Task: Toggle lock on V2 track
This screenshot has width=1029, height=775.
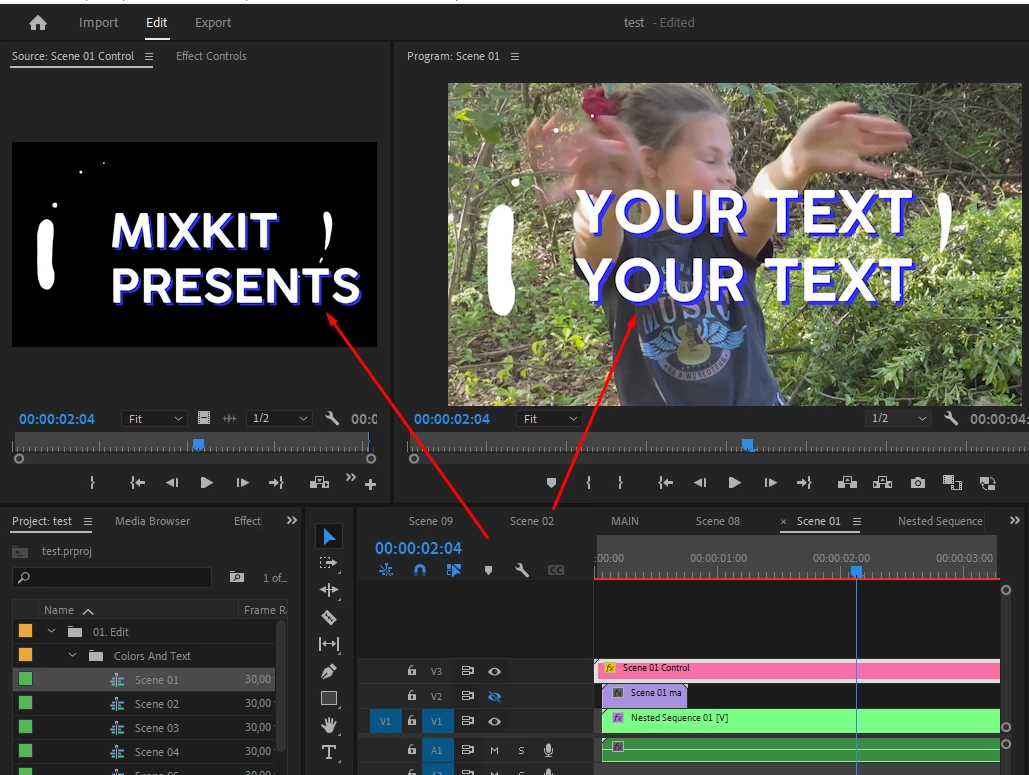Action: (411, 696)
